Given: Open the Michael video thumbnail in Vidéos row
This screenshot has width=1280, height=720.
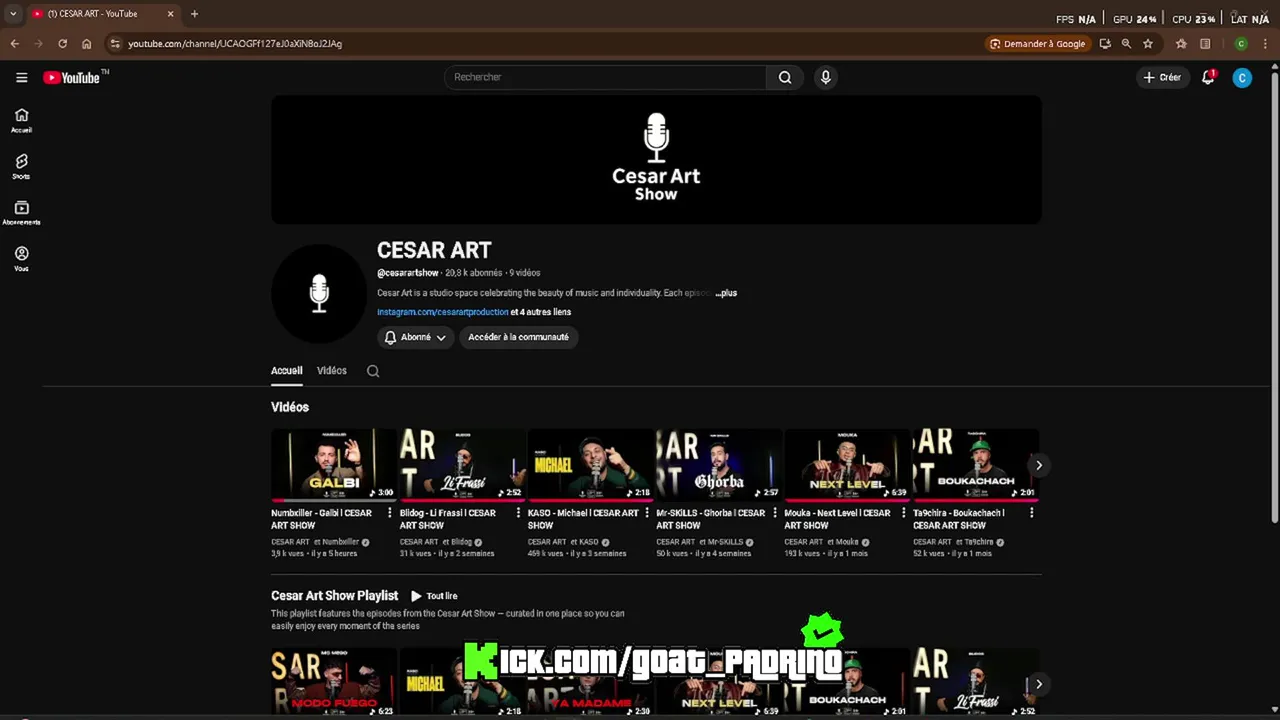Looking at the screenshot, I should click(x=591, y=465).
